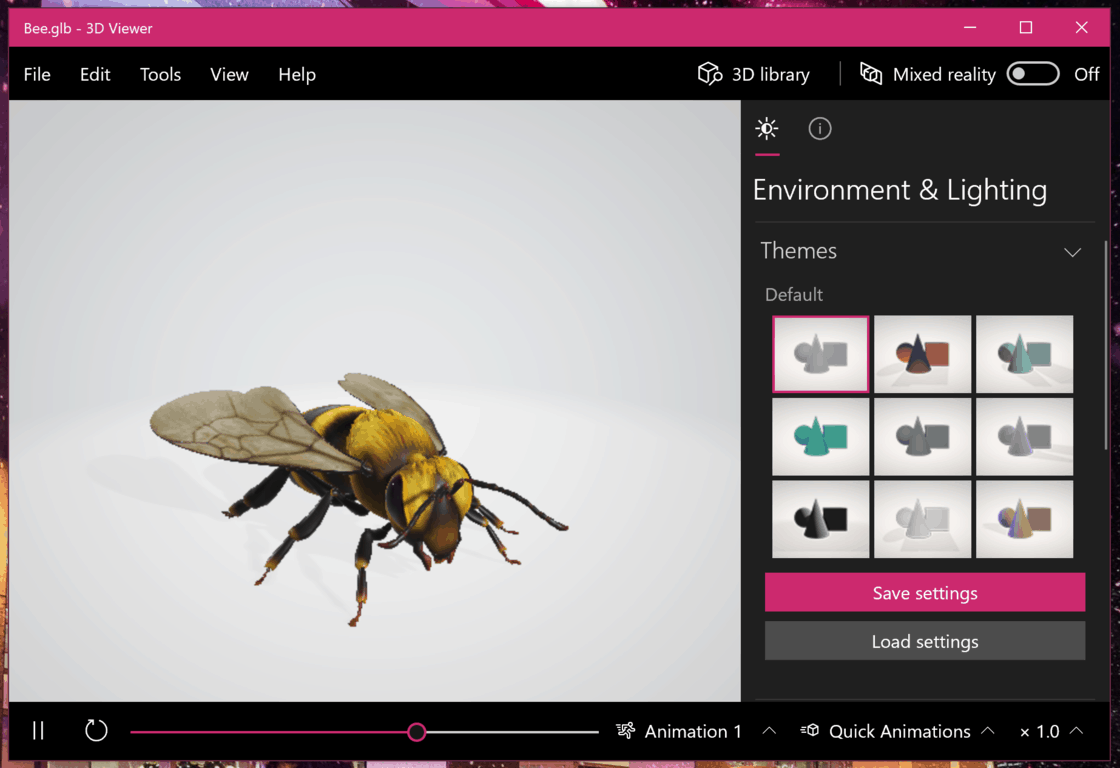
Task: Click the Save settings button
Action: pos(925,592)
